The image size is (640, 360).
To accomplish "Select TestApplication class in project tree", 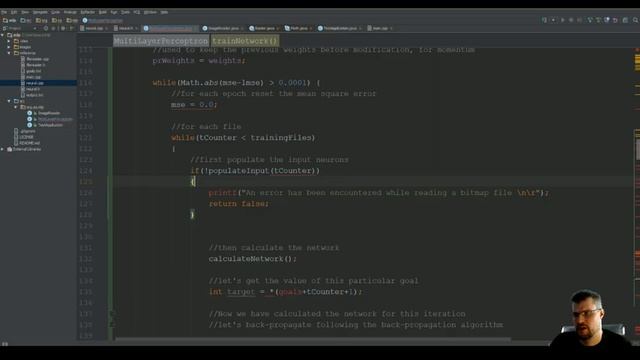I will pyautogui.click(x=50, y=125).
